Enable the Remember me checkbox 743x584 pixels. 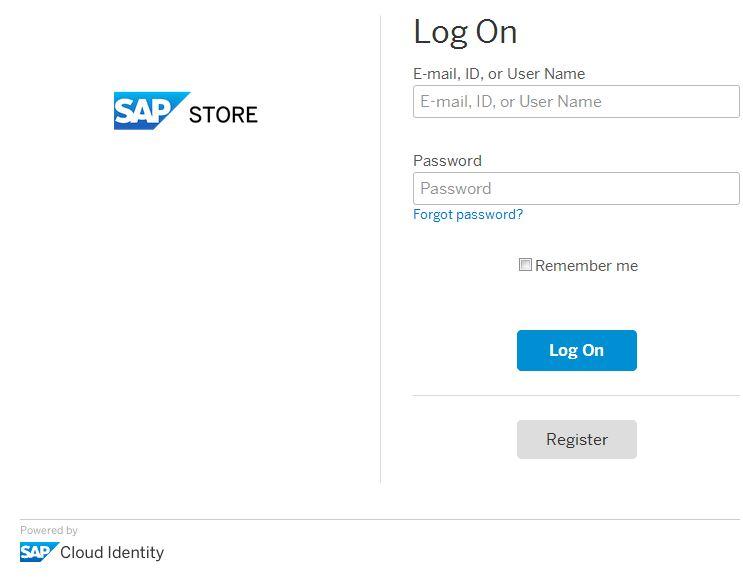(x=525, y=265)
